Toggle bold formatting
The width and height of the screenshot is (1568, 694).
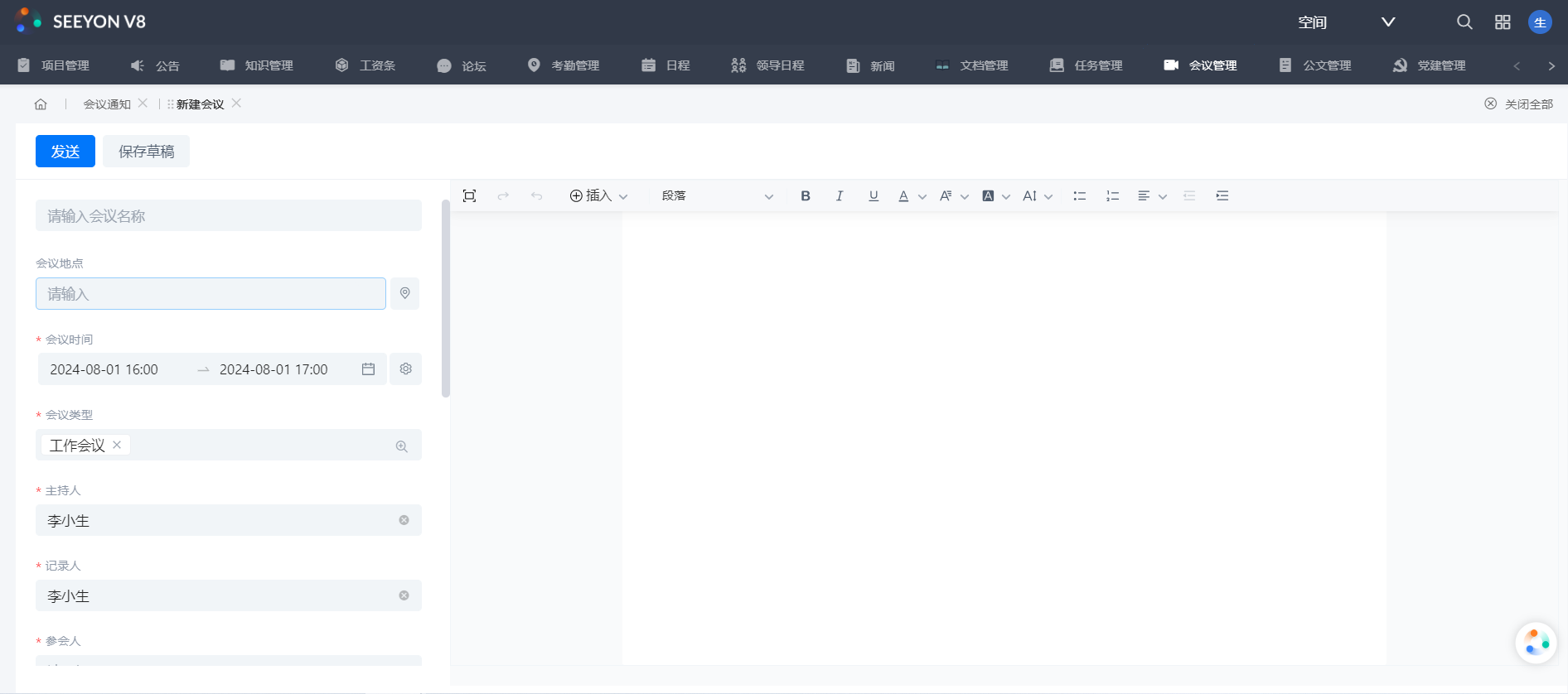click(x=806, y=195)
